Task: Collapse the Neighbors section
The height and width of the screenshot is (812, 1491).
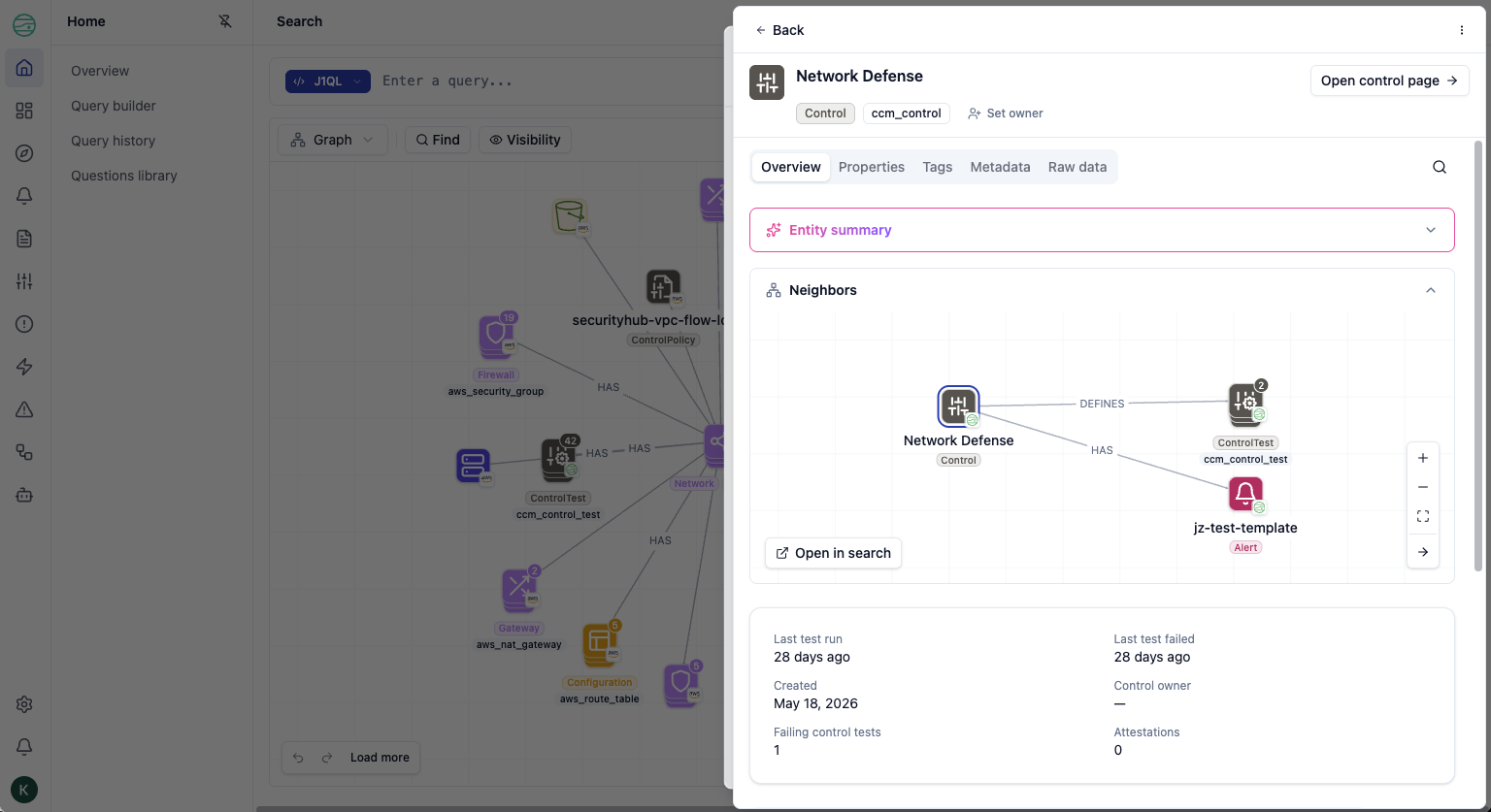Action: 1430,290
